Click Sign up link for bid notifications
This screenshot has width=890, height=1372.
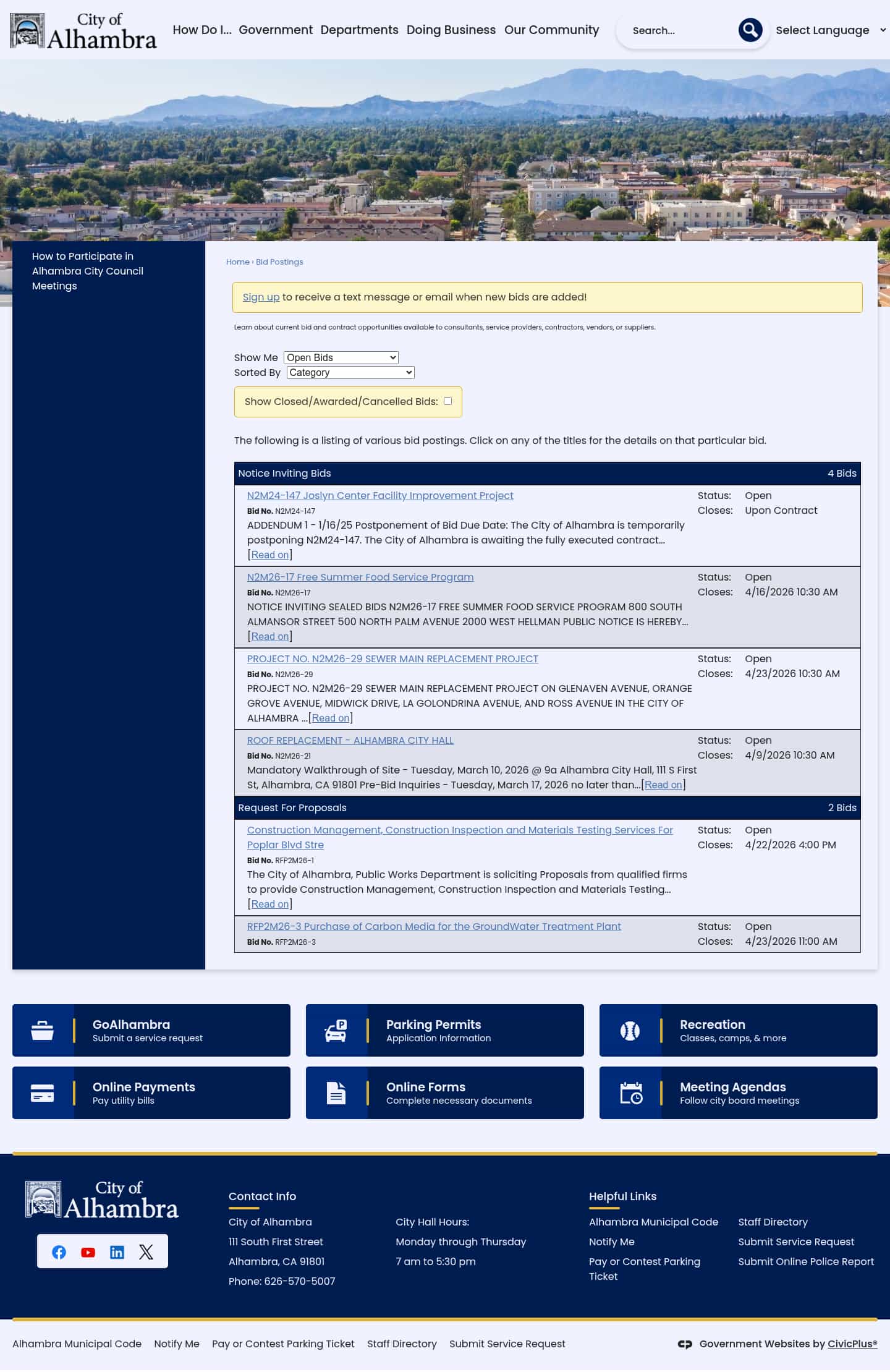[x=261, y=297]
